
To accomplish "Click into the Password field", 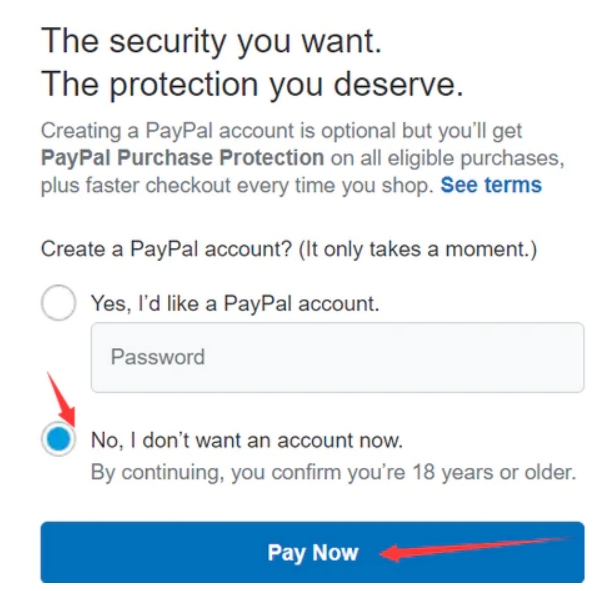I will (x=337, y=357).
